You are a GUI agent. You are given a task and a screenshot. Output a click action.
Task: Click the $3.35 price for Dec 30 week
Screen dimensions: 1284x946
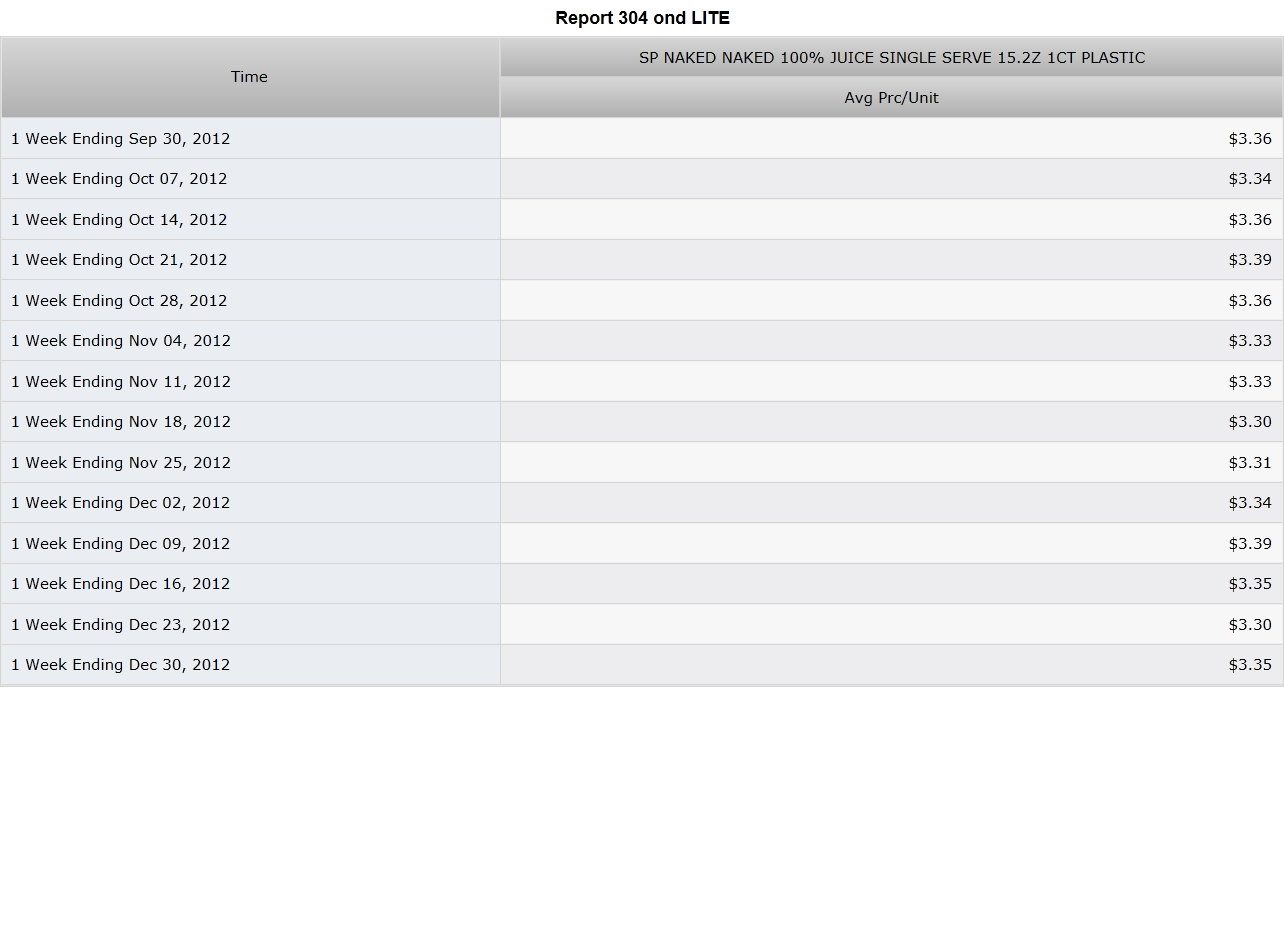[1250, 665]
